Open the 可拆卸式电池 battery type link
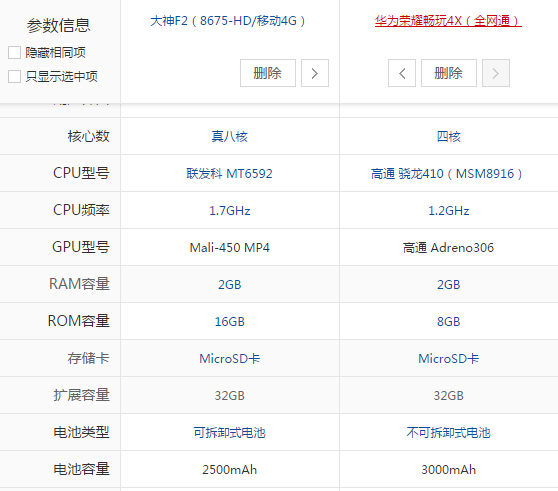 click(230, 433)
